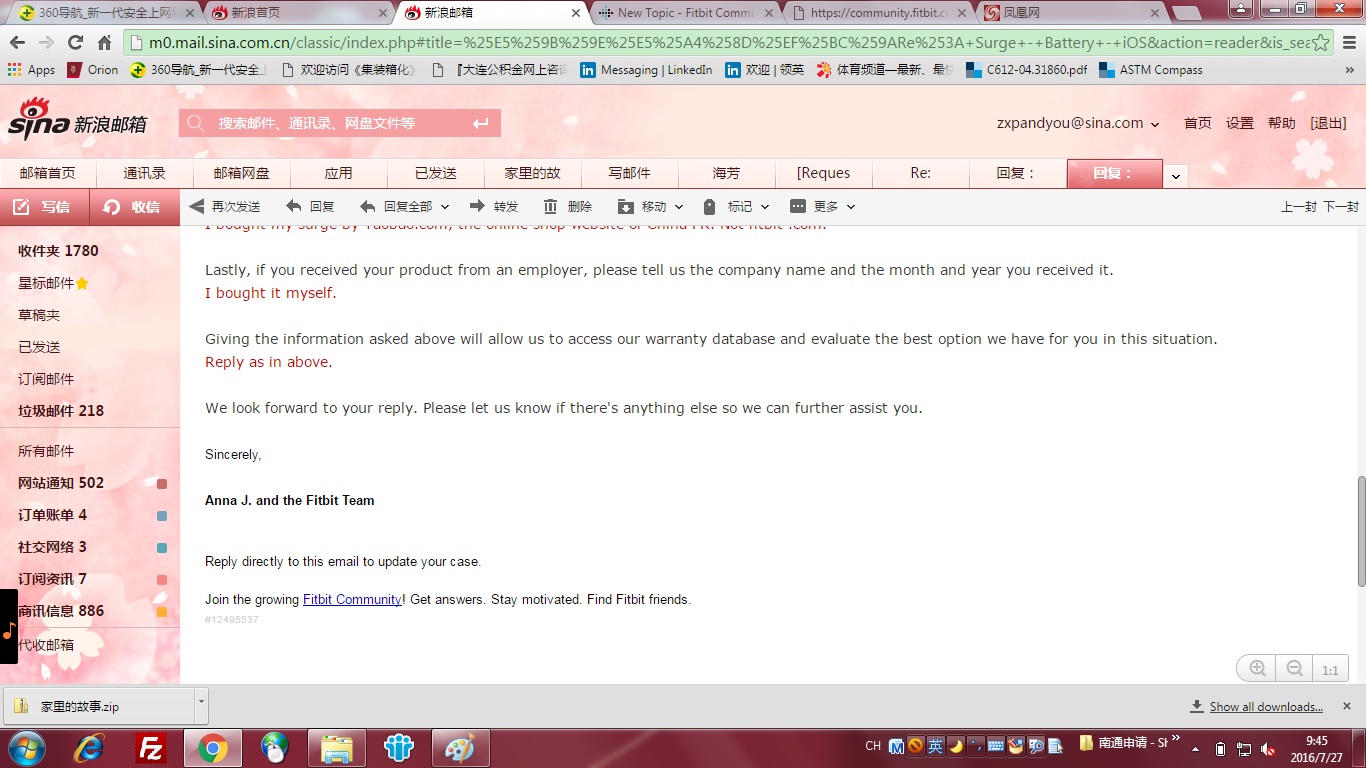This screenshot has width=1366, height=768.
Task: Click the search submit enter icon
Action: [x=481, y=123]
